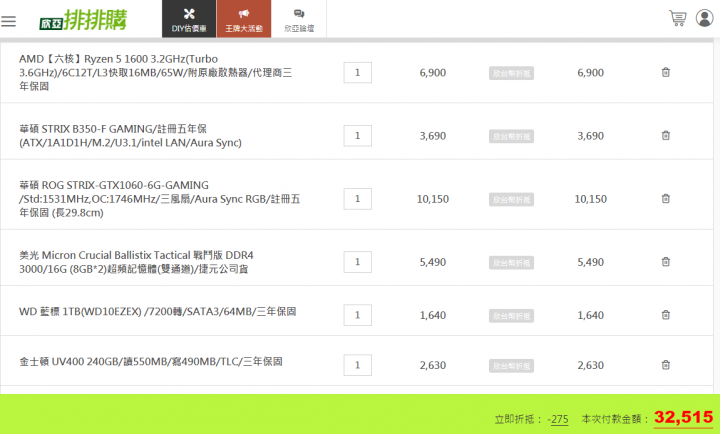The width and height of the screenshot is (720, 434).
Task: Select the 華碩 ROG STRIX-GTX1060-6G-GAMING name
Action: pos(159,199)
